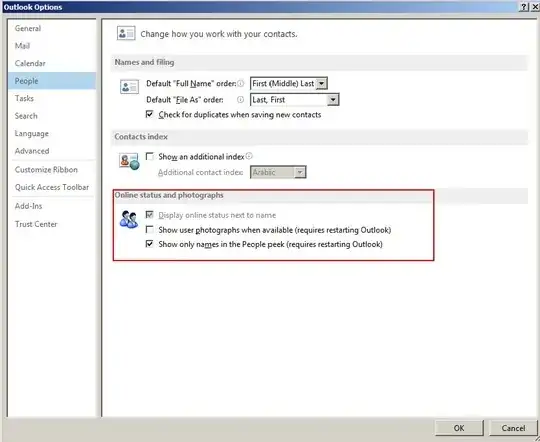Toggle Display online status next to name
Screen dimensions: 540x442
149,215
